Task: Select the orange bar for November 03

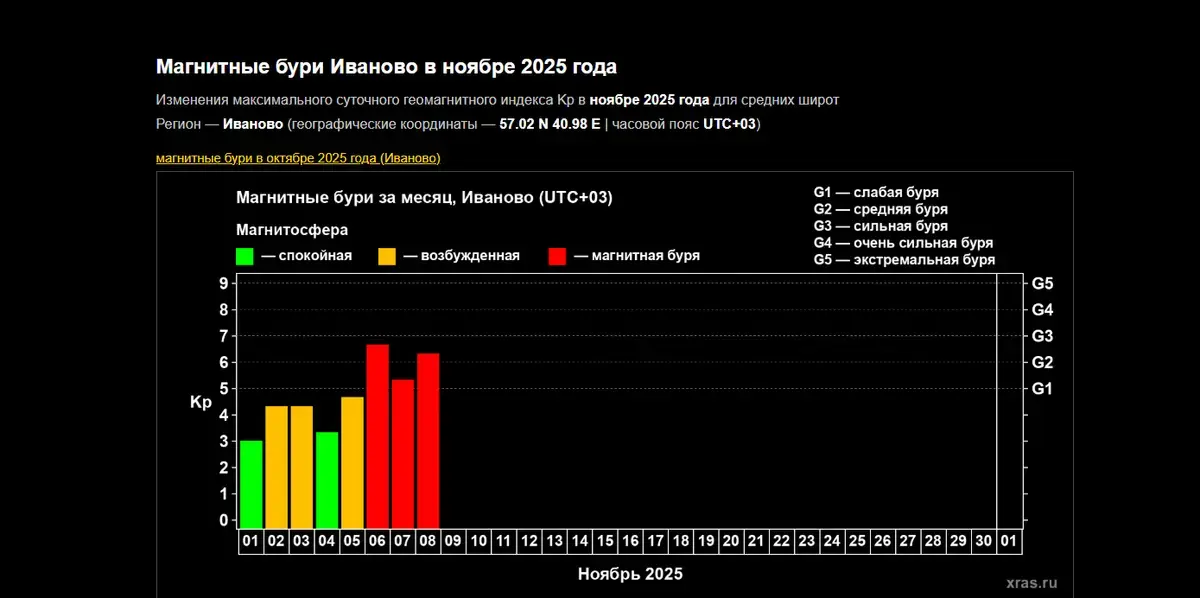Action: click(x=302, y=466)
